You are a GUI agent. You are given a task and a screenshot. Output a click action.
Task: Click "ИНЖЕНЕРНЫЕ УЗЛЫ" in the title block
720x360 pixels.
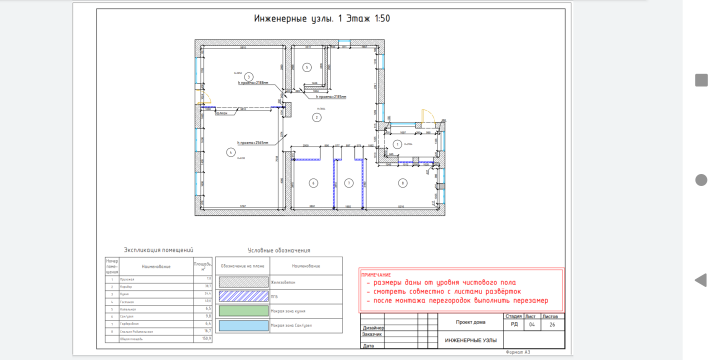[x=470, y=340]
